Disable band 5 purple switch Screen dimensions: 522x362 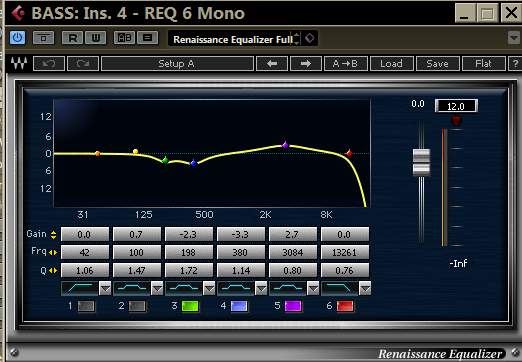pos(293,306)
